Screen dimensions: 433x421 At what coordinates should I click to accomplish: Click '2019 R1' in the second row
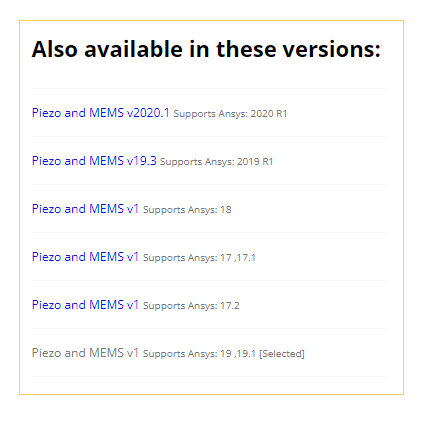point(255,162)
